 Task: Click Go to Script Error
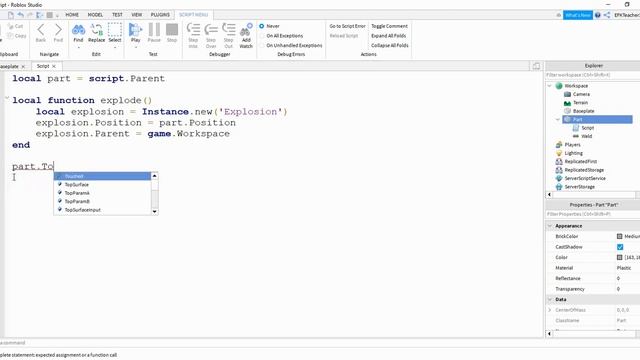pyautogui.click(x=347, y=26)
